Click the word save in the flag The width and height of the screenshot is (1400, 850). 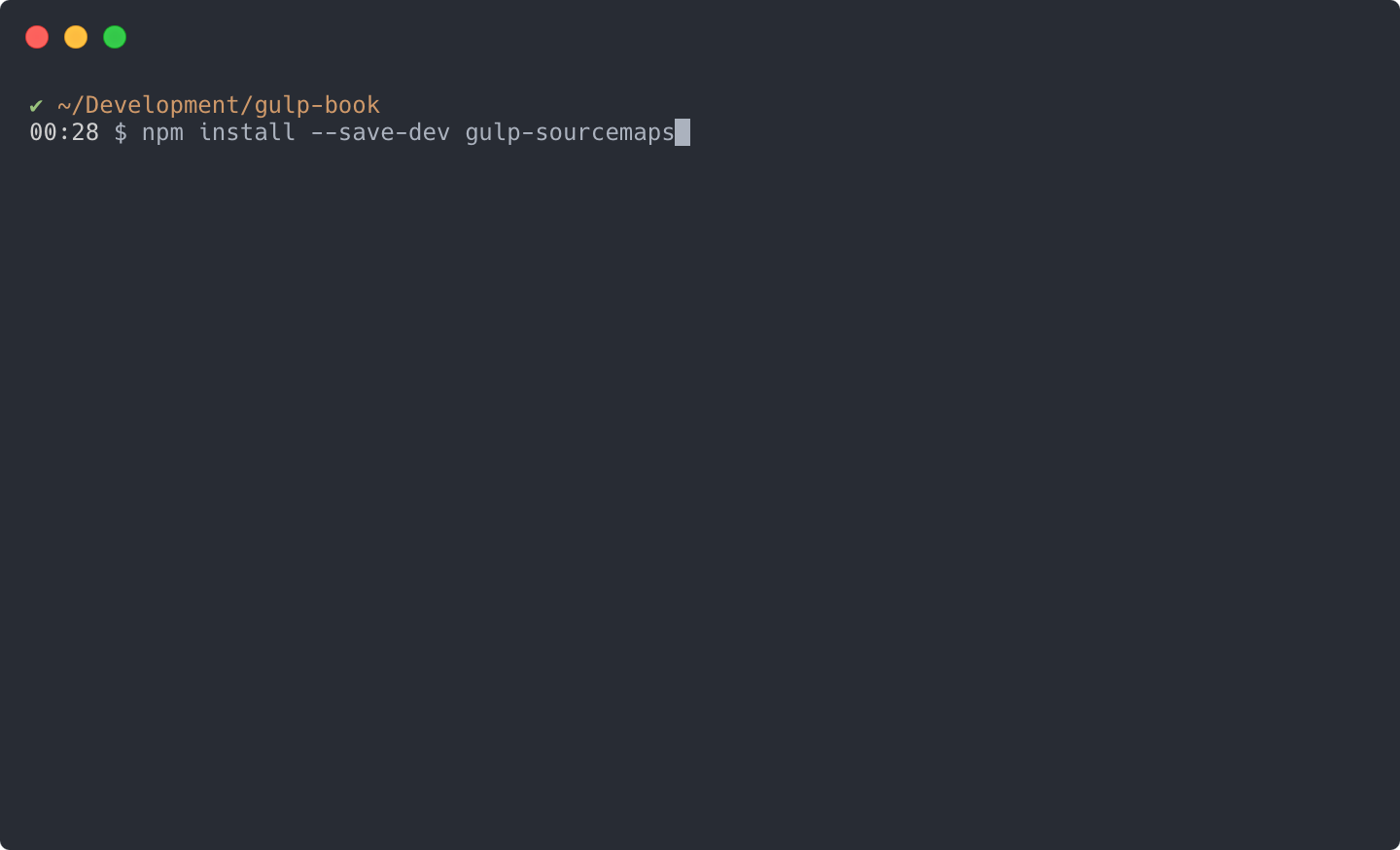coord(367,133)
